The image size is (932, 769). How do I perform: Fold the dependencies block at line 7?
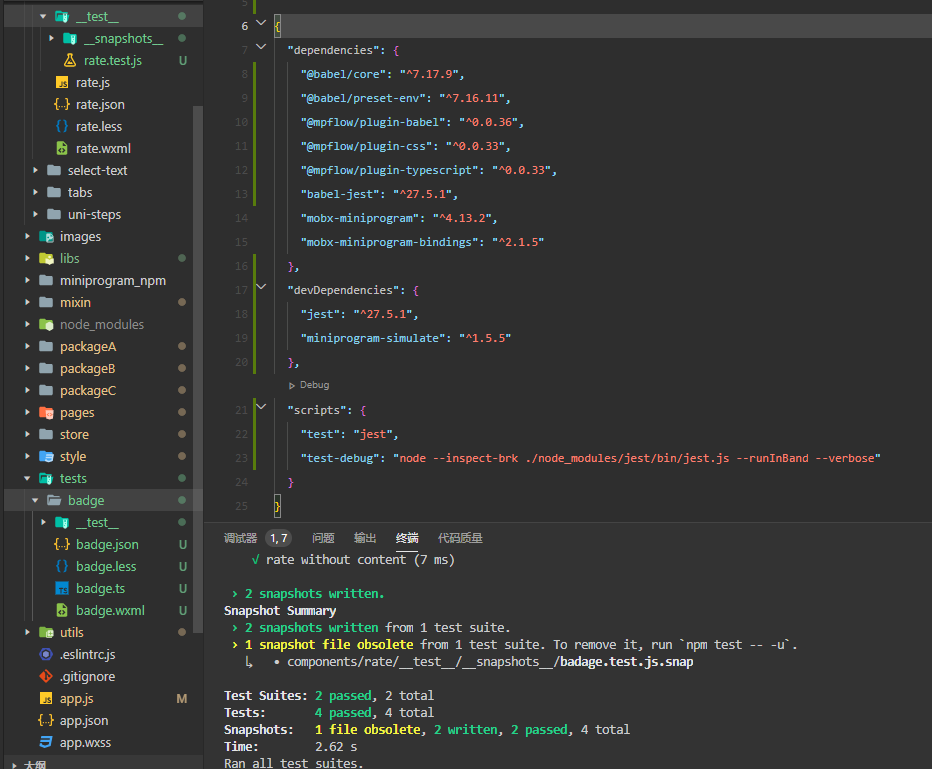point(261,46)
